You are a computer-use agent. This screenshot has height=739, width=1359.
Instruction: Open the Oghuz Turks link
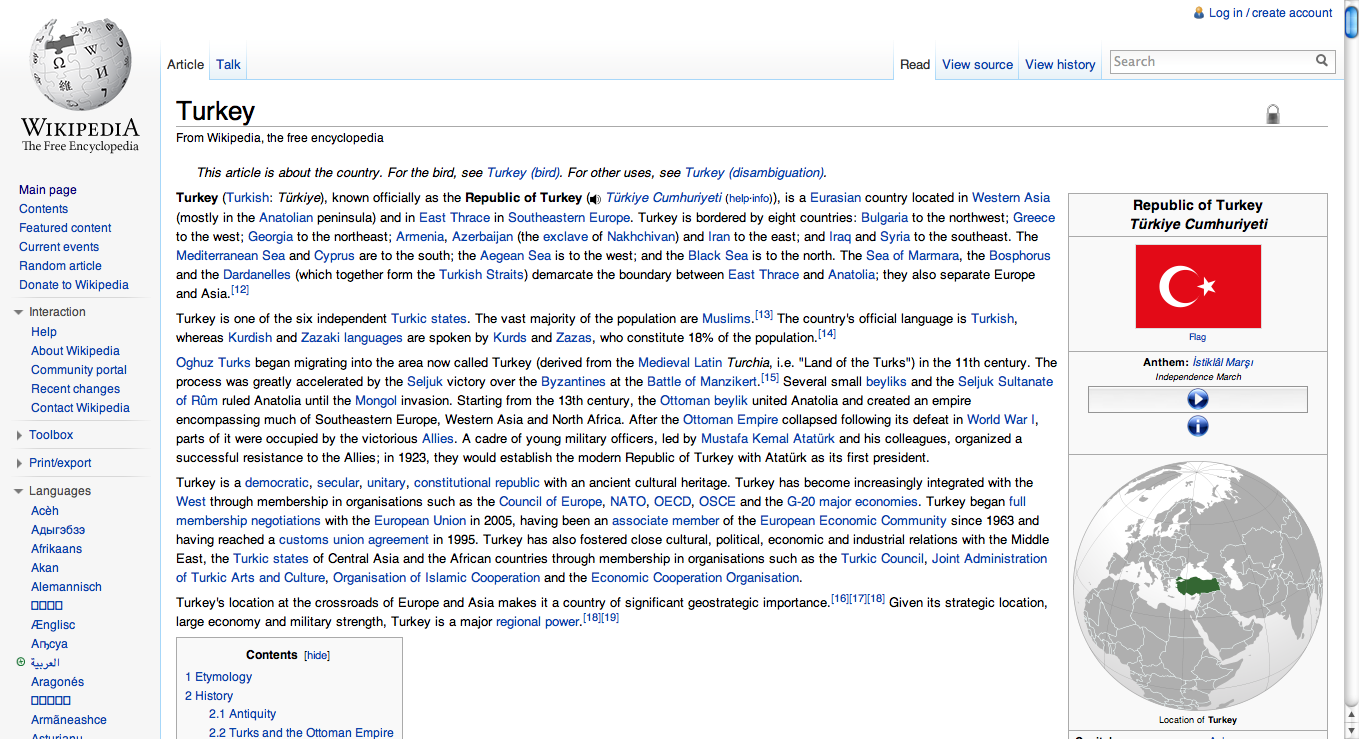click(x=213, y=363)
